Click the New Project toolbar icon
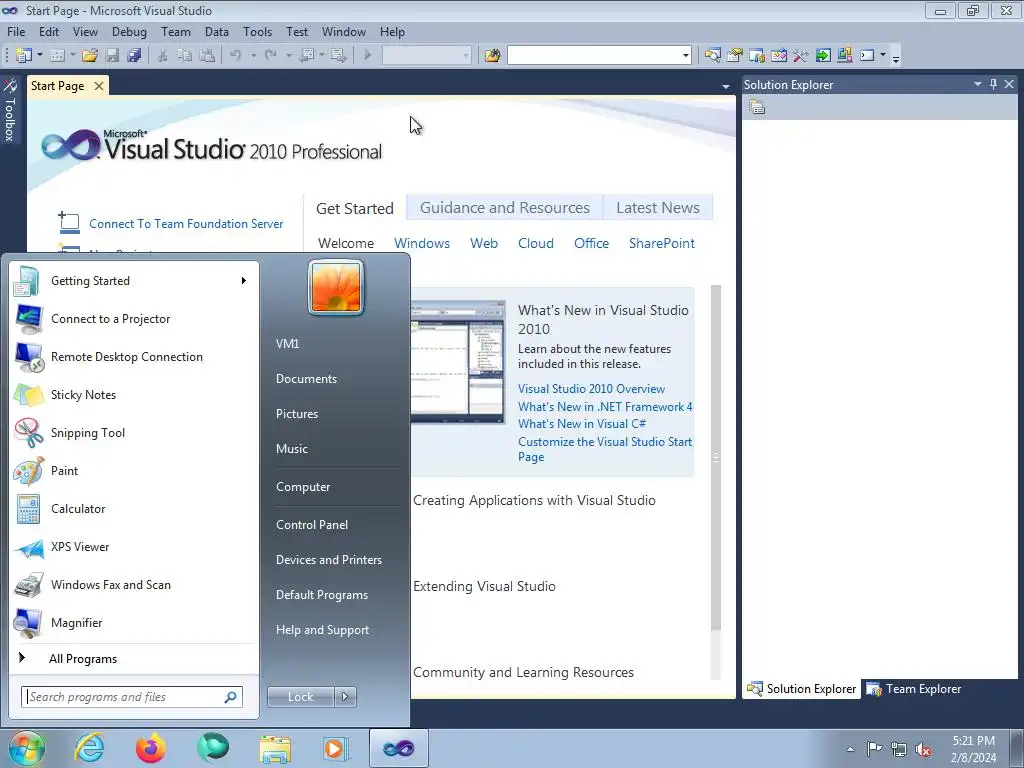The width and height of the screenshot is (1024, 768). pos(24,56)
